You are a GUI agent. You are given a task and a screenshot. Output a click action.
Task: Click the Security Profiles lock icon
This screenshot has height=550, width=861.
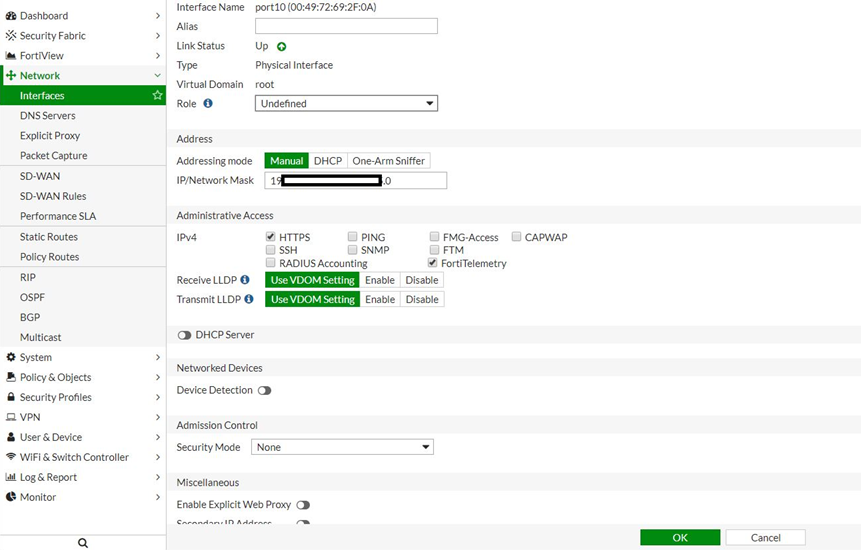pyautogui.click(x=11, y=397)
